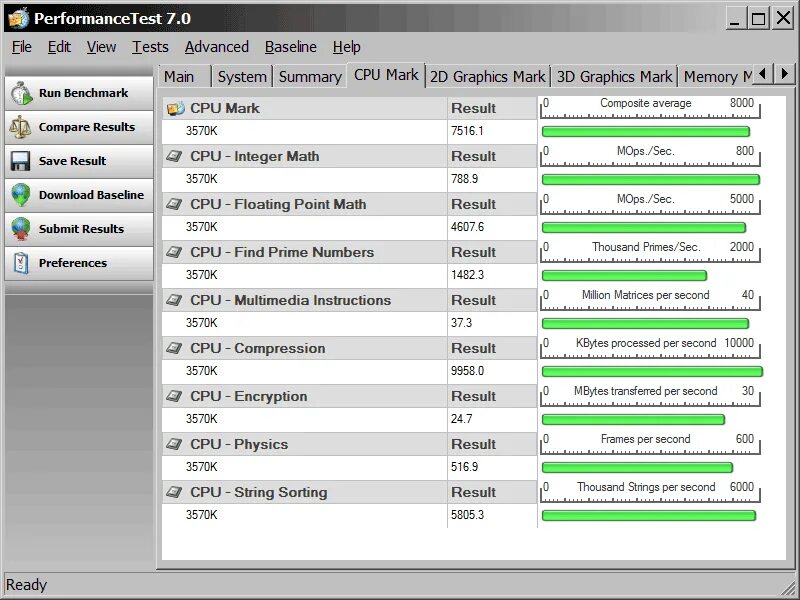Open the File menu
This screenshot has width=800, height=600.
(x=21, y=47)
